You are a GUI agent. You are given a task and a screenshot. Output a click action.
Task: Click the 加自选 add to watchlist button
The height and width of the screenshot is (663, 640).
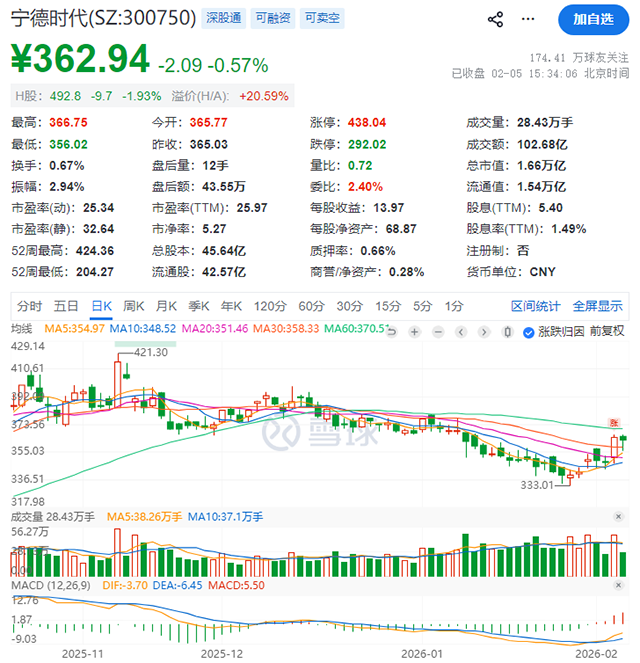pos(593,19)
